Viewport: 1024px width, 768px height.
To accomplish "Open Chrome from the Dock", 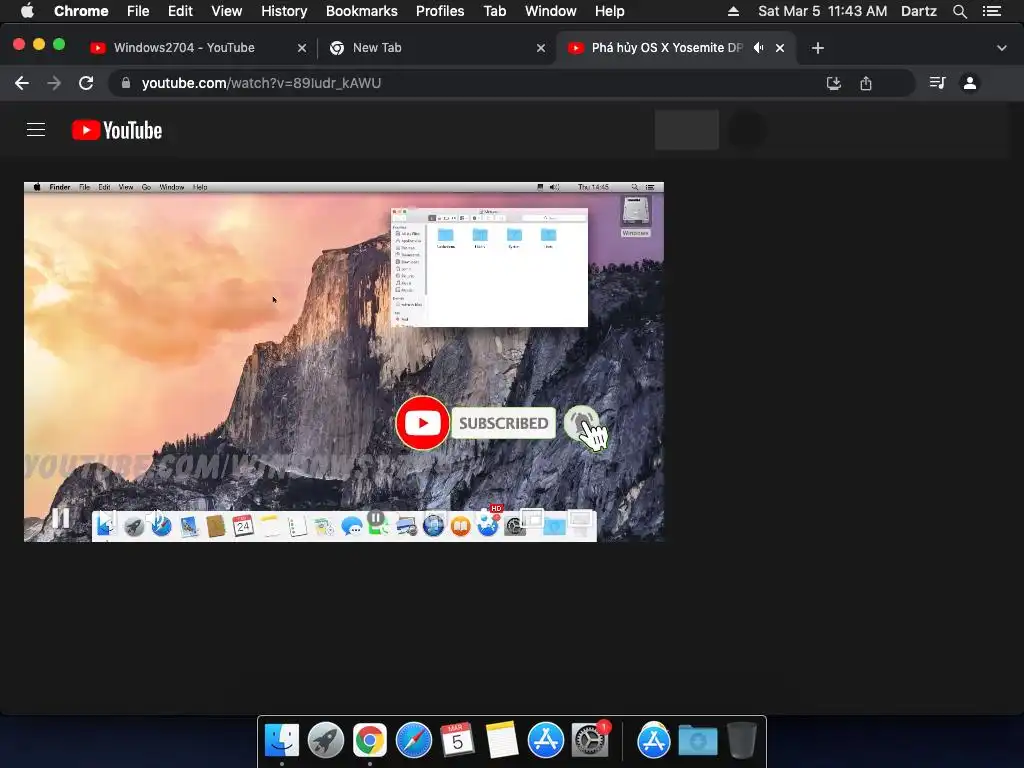I will coord(370,741).
